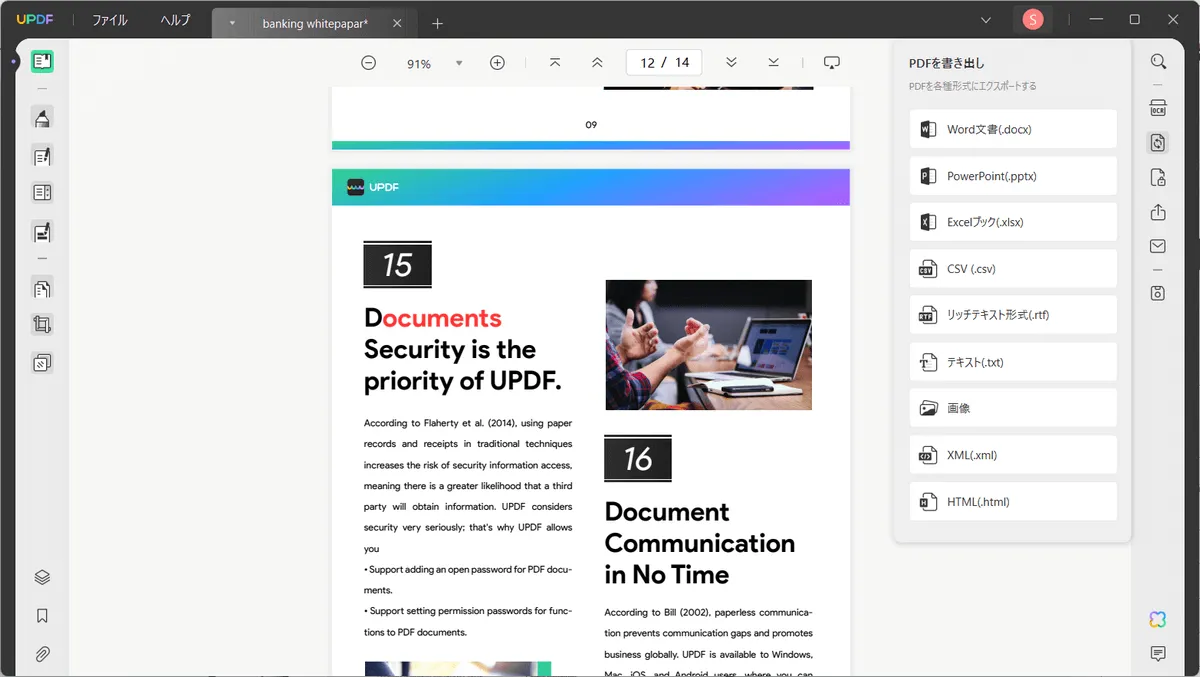This screenshot has width=1200, height=677.
Task: Start slideshow presentation mode
Action: click(831, 63)
